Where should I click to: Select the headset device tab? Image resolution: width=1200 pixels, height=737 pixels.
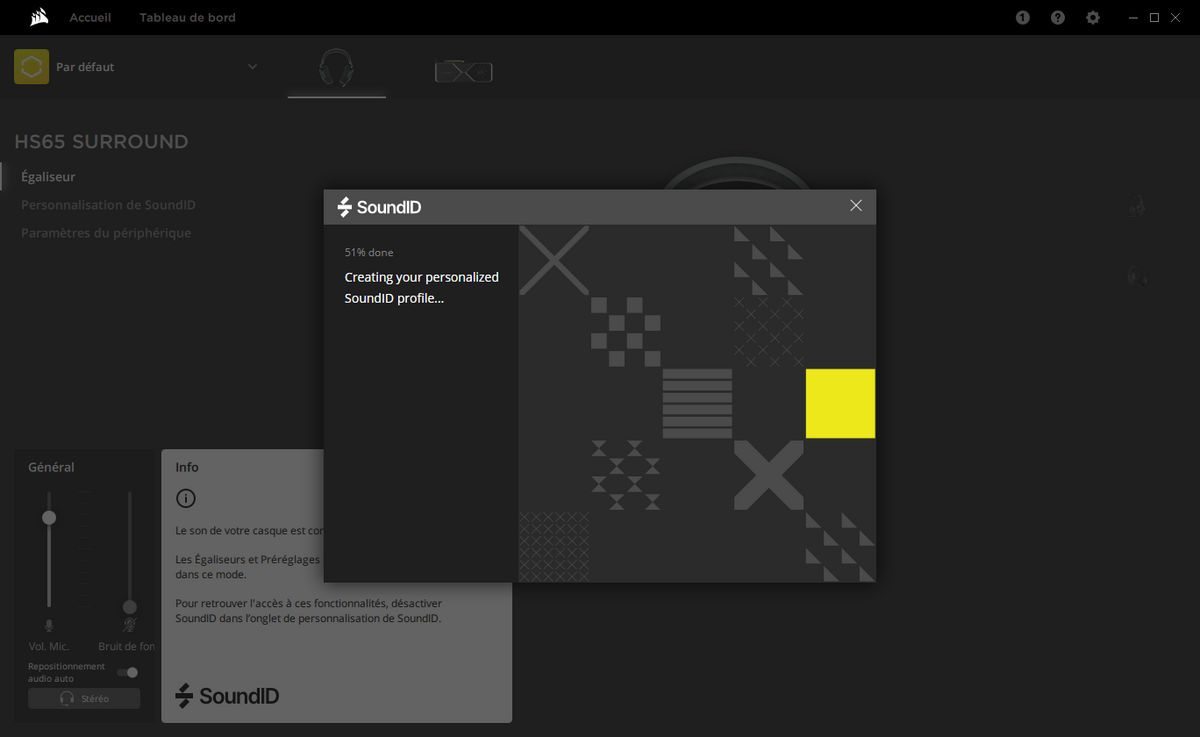coord(336,70)
